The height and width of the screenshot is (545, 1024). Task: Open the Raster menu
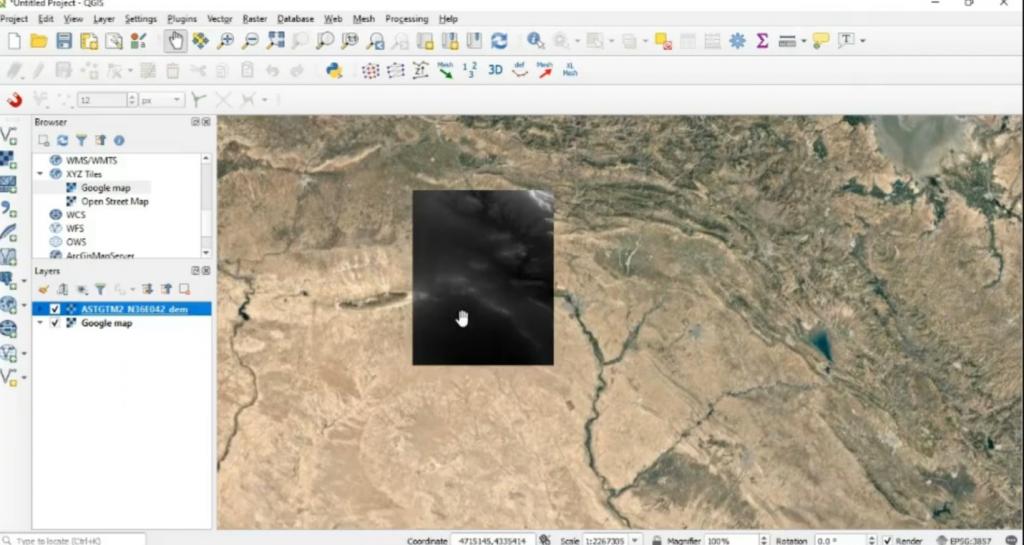254,19
